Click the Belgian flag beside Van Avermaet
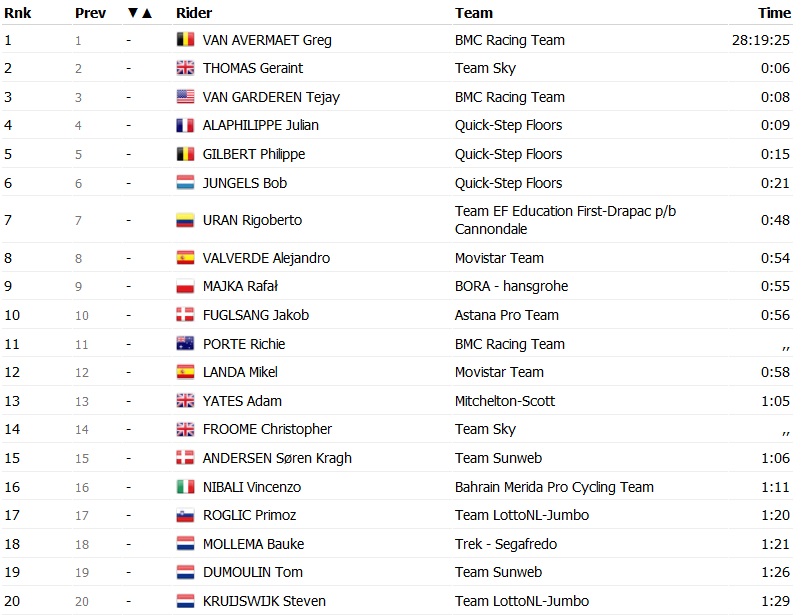Image resolution: width=803 pixels, height=615 pixels. pos(185,40)
